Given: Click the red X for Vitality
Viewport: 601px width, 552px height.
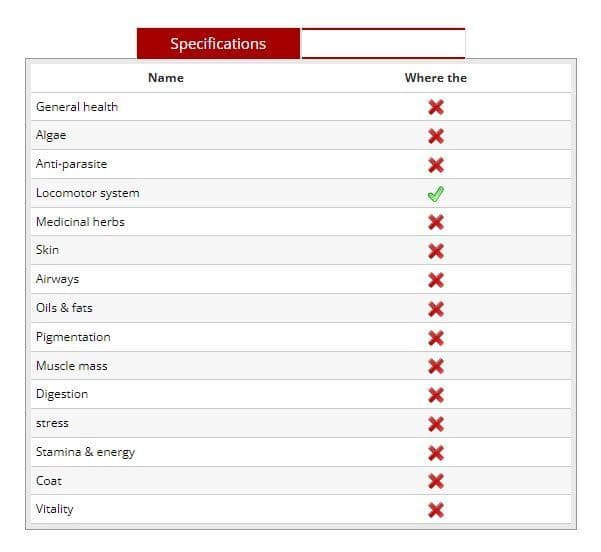Looking at the screenshot, I should click(436, 510).
